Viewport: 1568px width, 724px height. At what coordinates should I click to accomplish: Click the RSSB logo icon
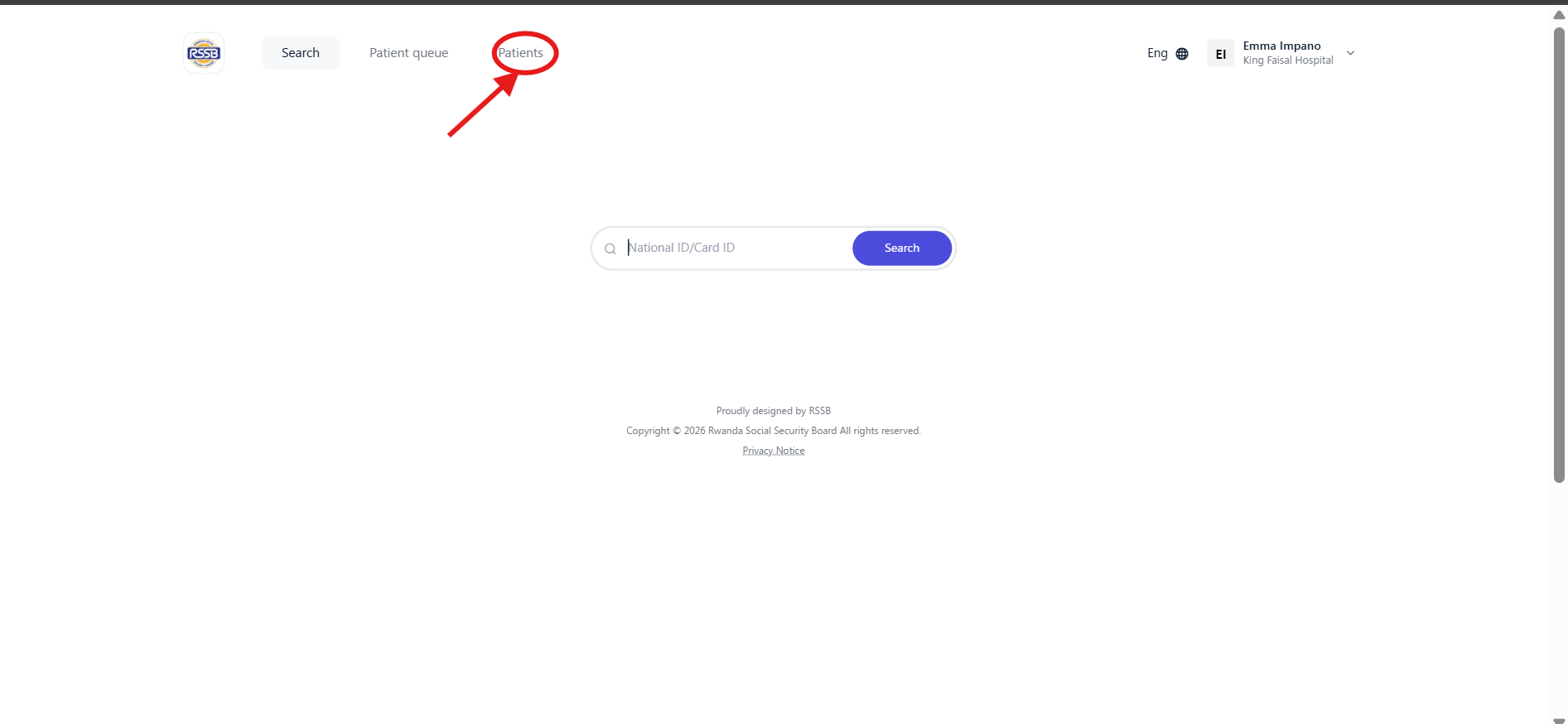(204, 54)
